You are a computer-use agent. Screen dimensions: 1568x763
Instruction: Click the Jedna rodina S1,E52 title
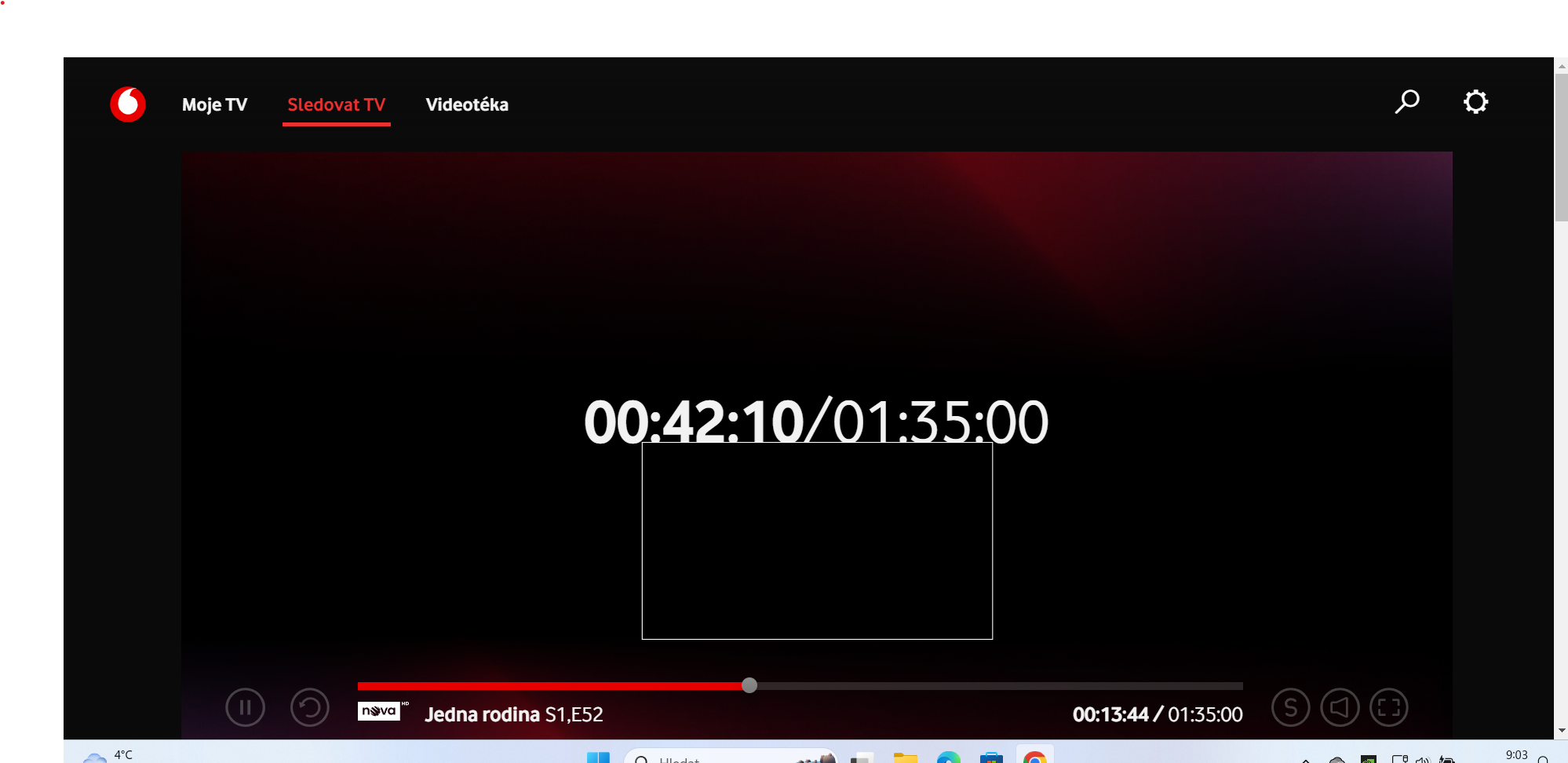point(513,714)
